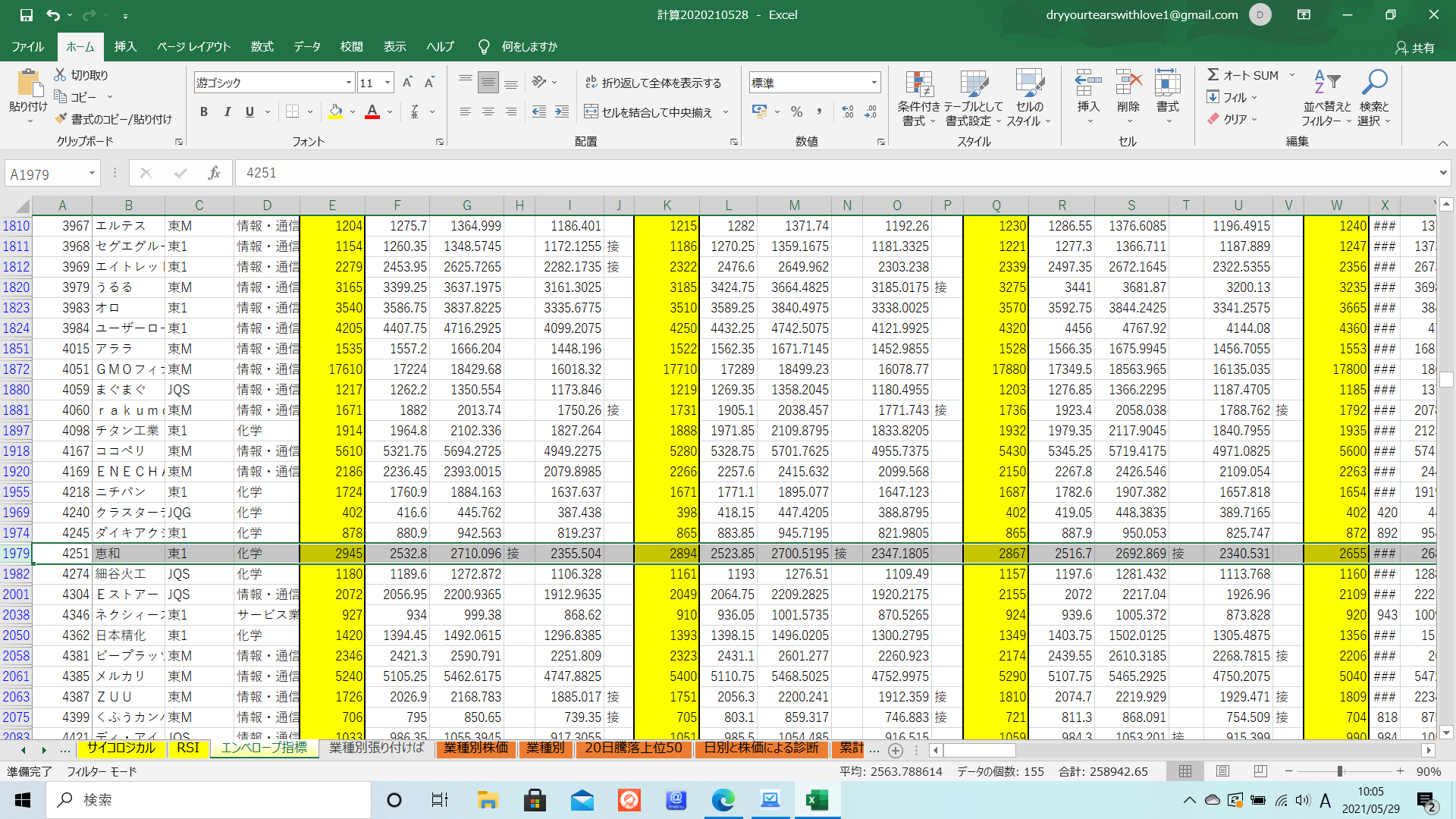The height and width of the screenshot is (819, 1456).
Task: Open Find and Select magnifier icon
Action: [x=1374, y=82]
